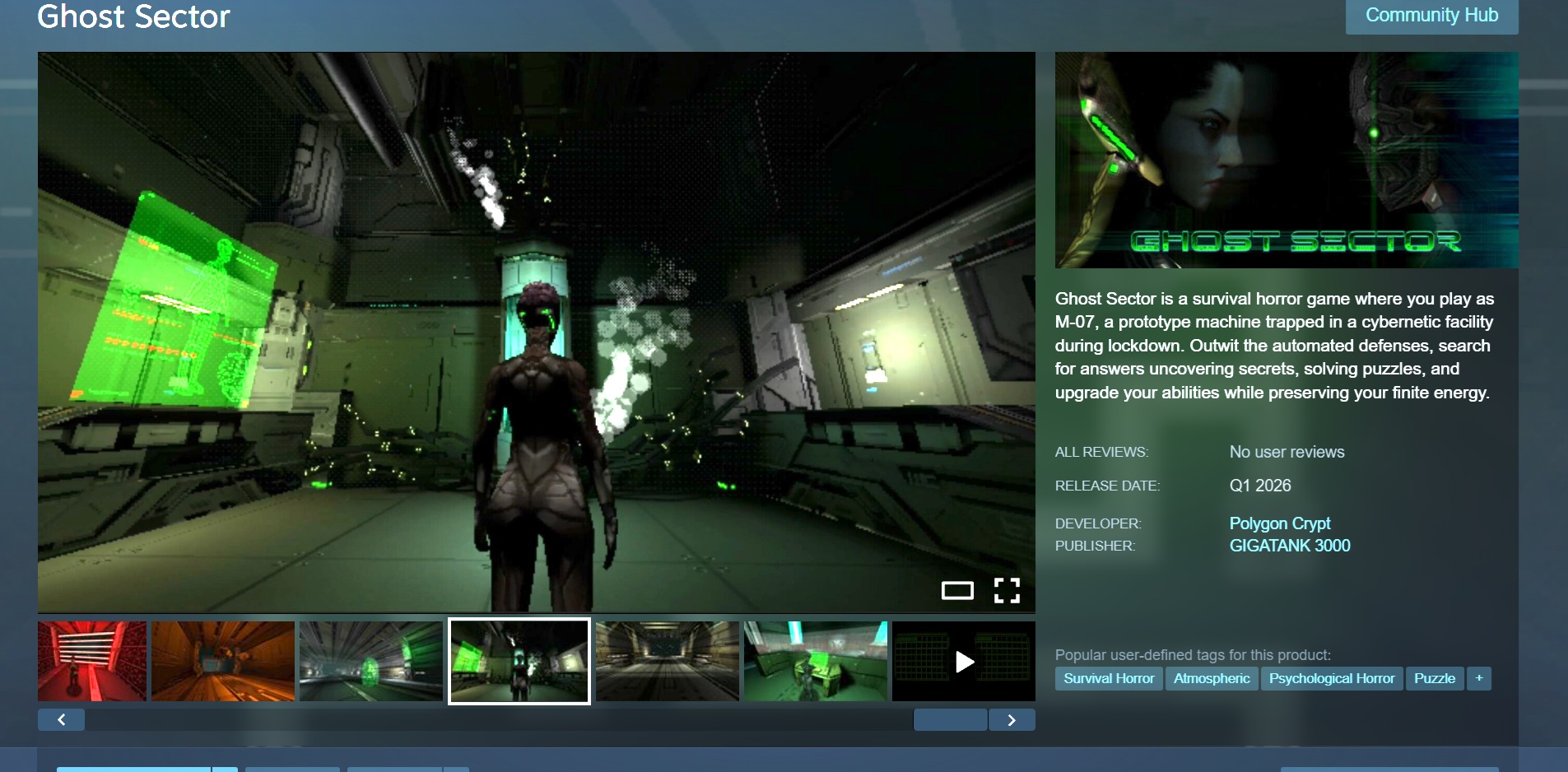Browse the Survival Horror tag

pos(1109,678)
